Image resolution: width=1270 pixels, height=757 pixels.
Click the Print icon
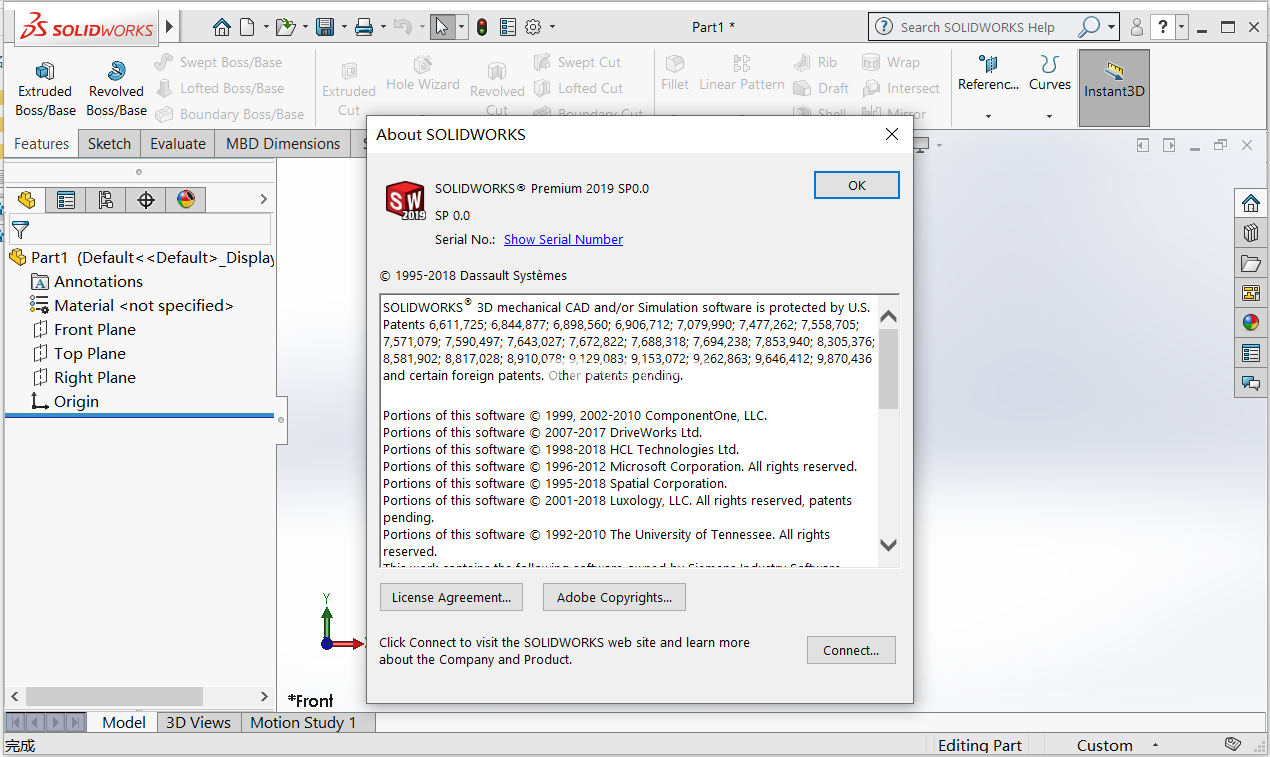coord(364,27)
